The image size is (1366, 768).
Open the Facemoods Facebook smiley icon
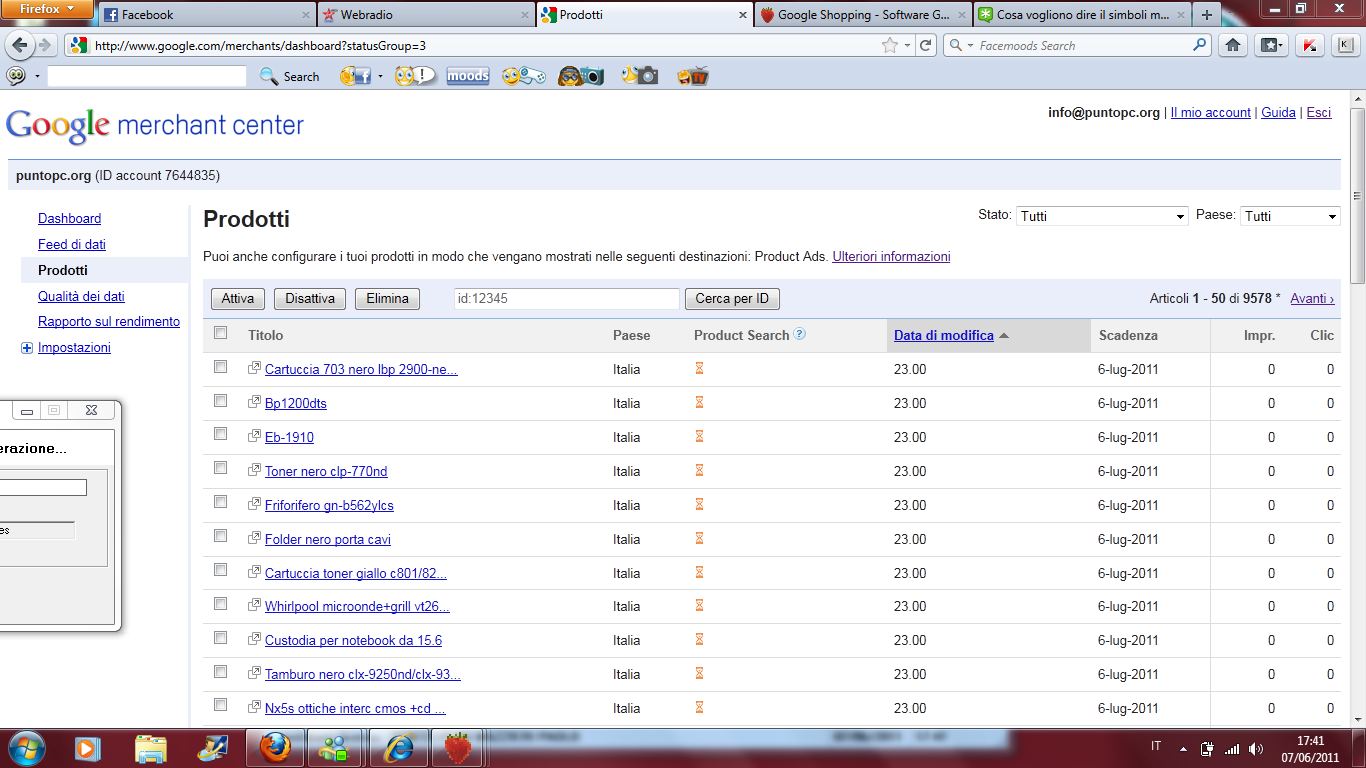[x=356, y=76]
